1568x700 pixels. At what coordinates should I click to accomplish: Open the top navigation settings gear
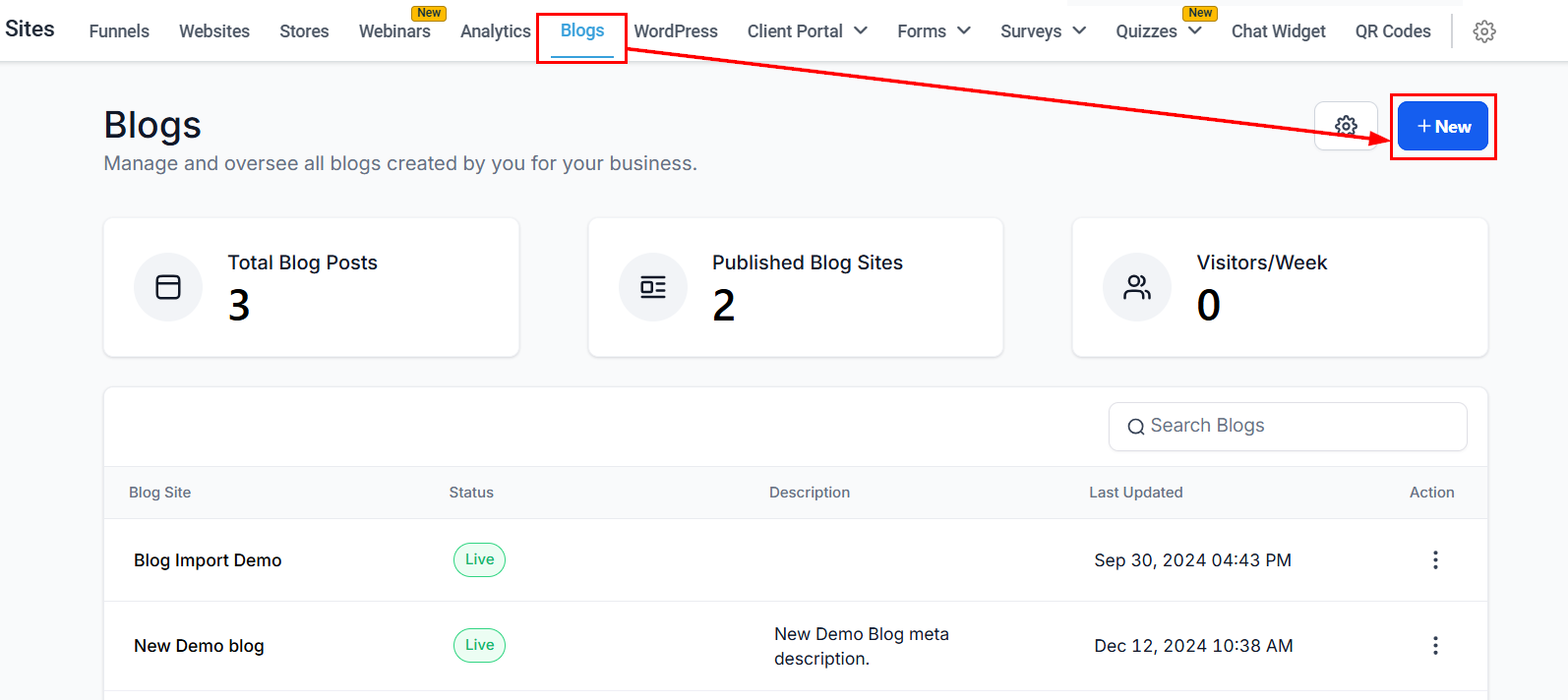point(1484,31)
